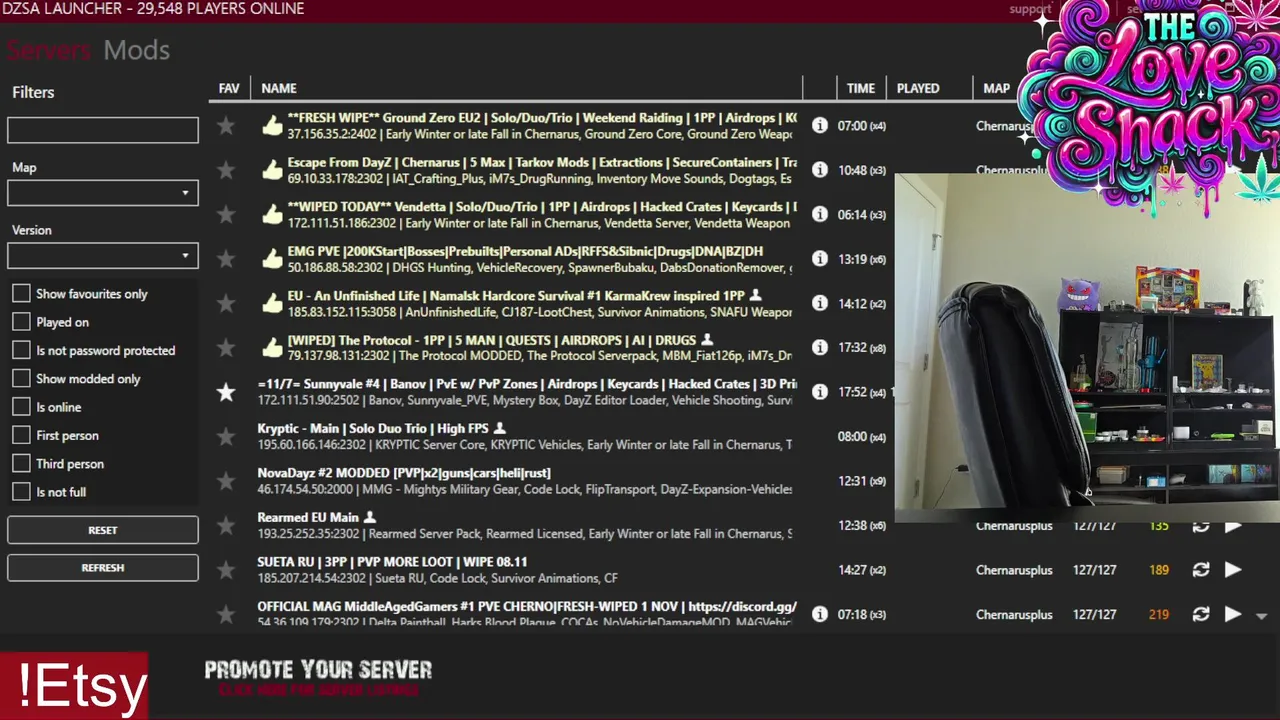Click thumbs-up icon on EMG PVE row

click(x=272, y=258)
